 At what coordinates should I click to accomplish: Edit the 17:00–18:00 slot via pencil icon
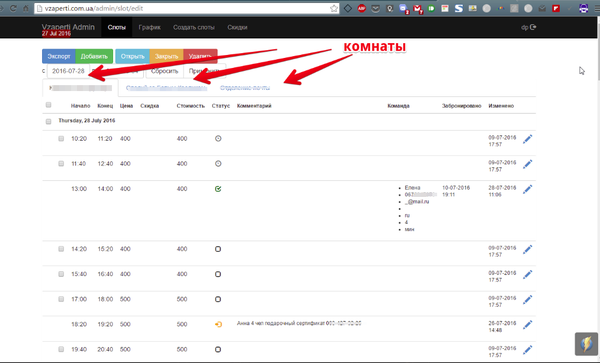point(528,300)
